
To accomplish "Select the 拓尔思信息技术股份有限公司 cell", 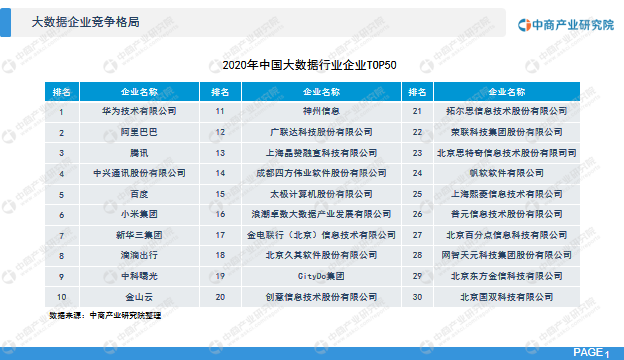I will (x=507, y=112).
